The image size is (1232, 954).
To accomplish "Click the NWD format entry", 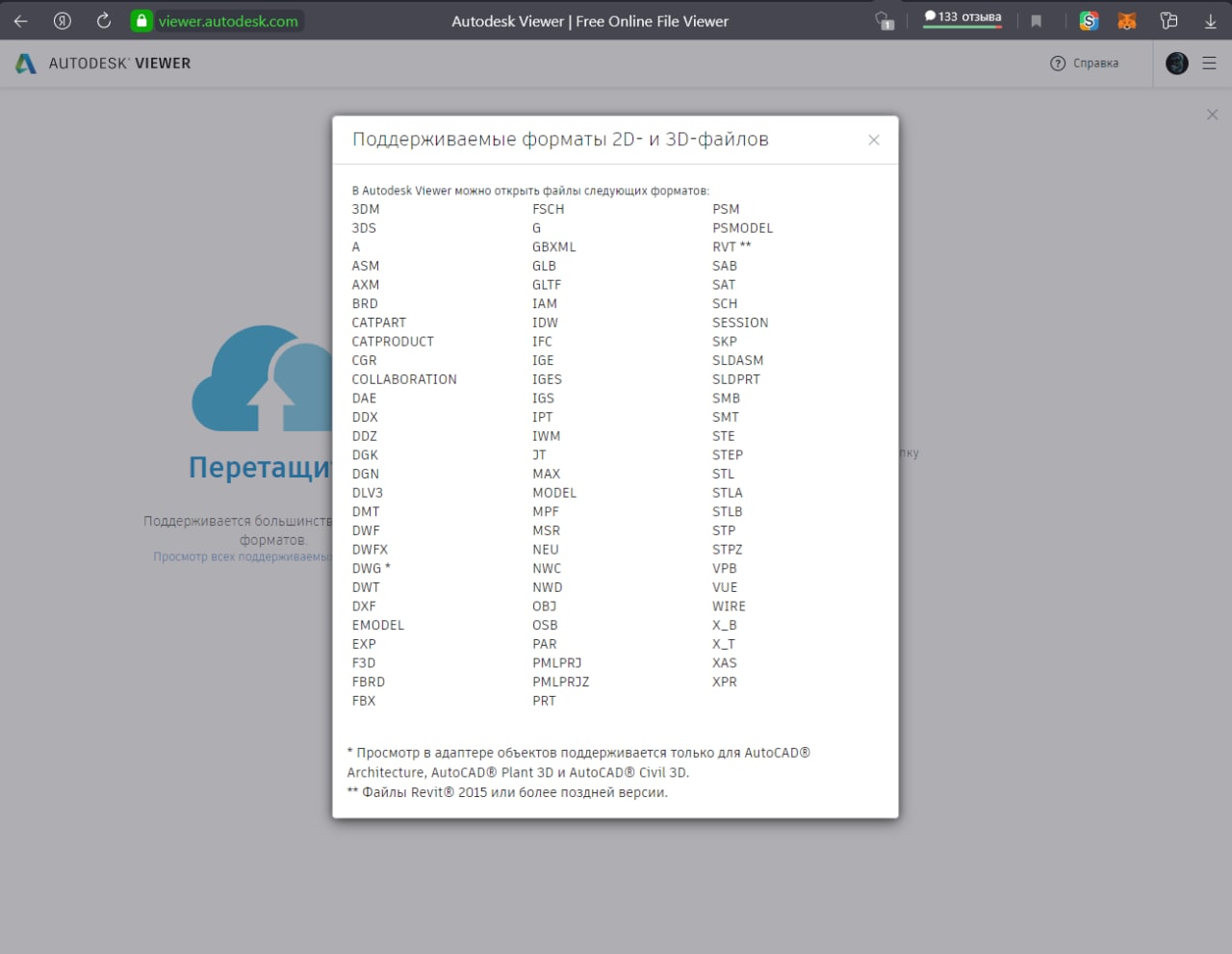I will pos(548,587).
